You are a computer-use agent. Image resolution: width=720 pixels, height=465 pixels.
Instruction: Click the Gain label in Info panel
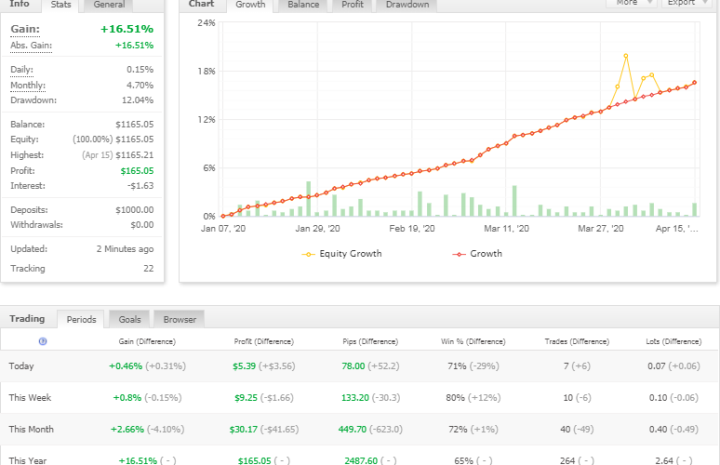24,30
